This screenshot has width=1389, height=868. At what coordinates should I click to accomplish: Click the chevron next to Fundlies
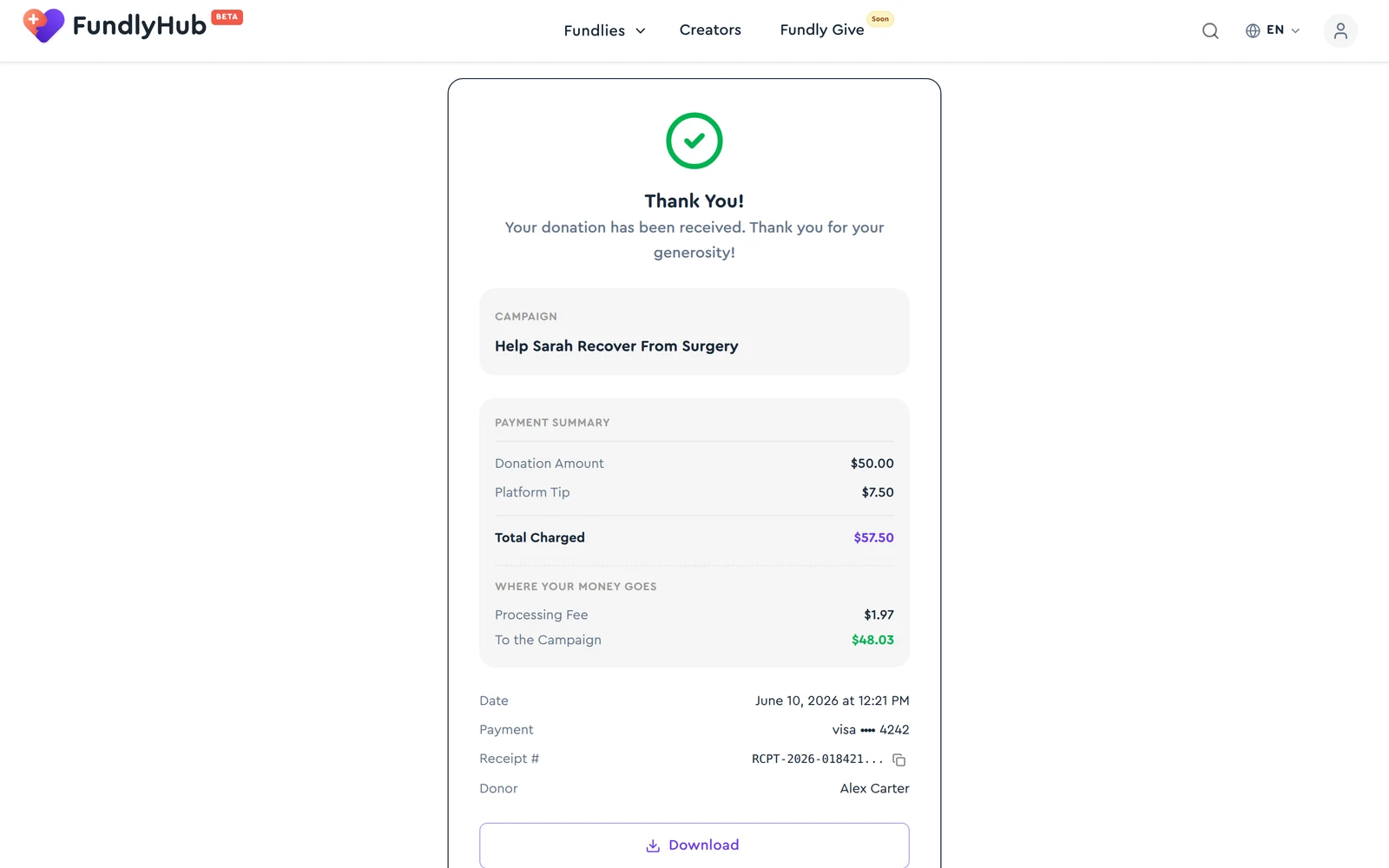[x=641, y=31]
